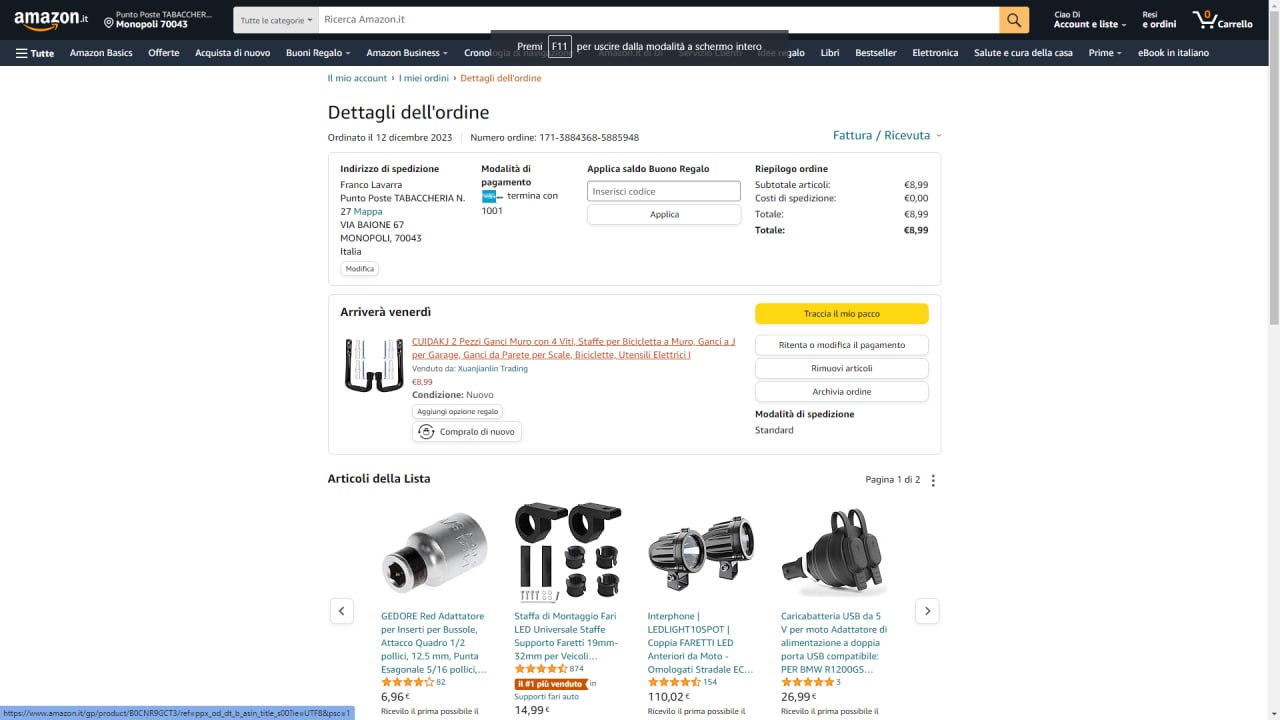Screen dimensions: 1280x720
Task: Open the I miei ordini breadcrumb link
Action: pyautogui.click(x=424, y=78)
